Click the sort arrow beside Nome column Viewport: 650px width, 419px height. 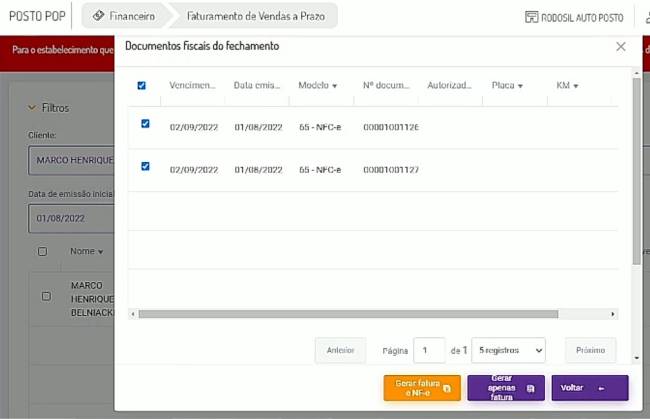tap(101, 252)
